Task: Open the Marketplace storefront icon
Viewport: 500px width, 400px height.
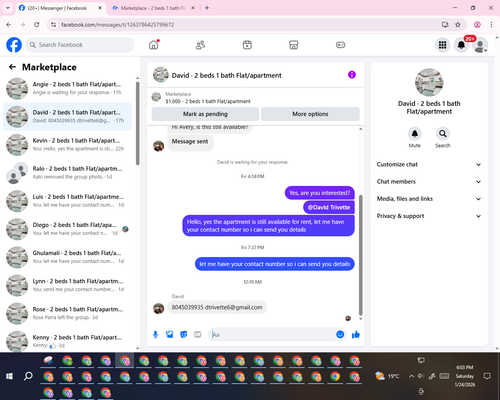Action: coord(294,45)
